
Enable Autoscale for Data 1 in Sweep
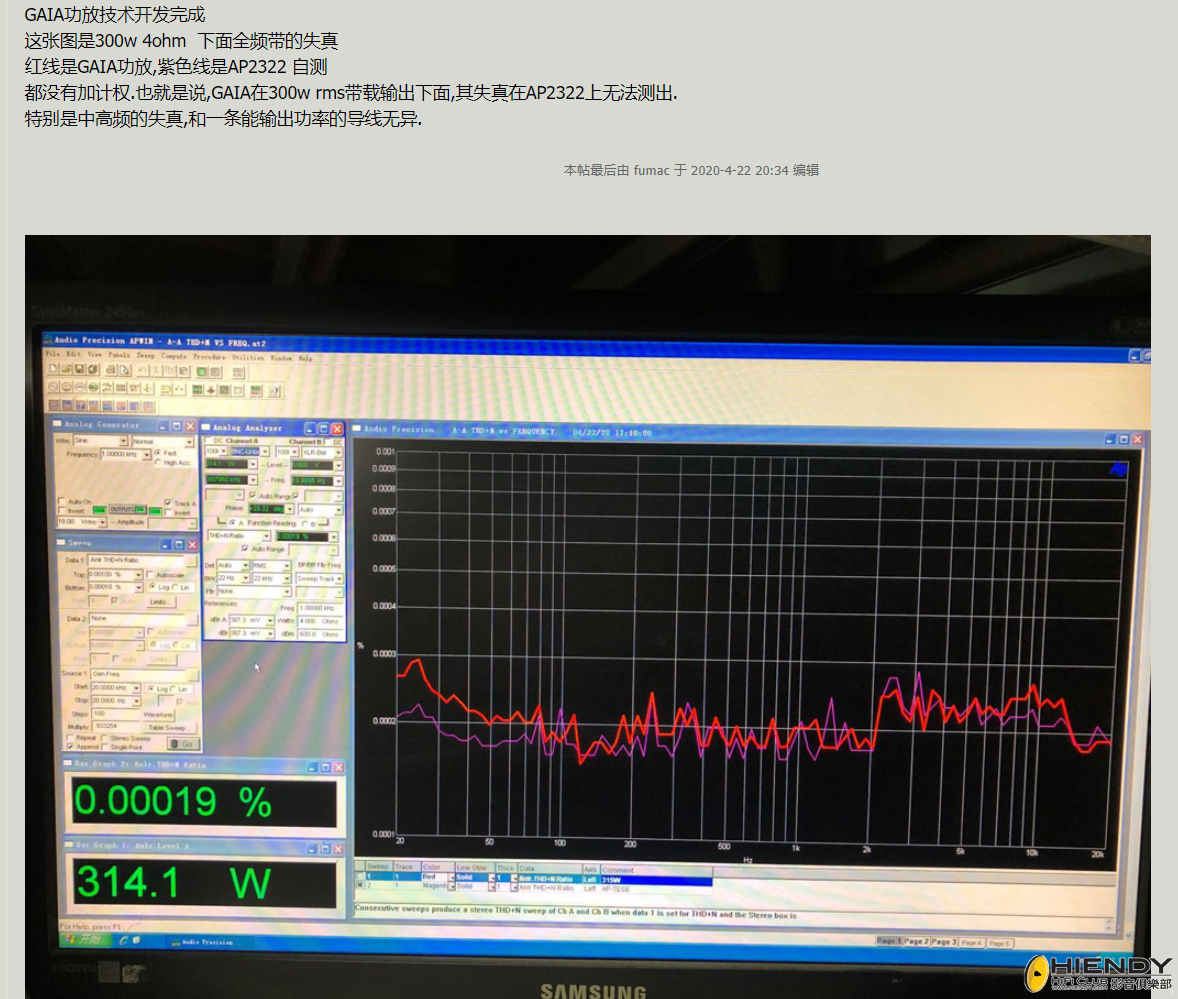(x=150, y=575)
